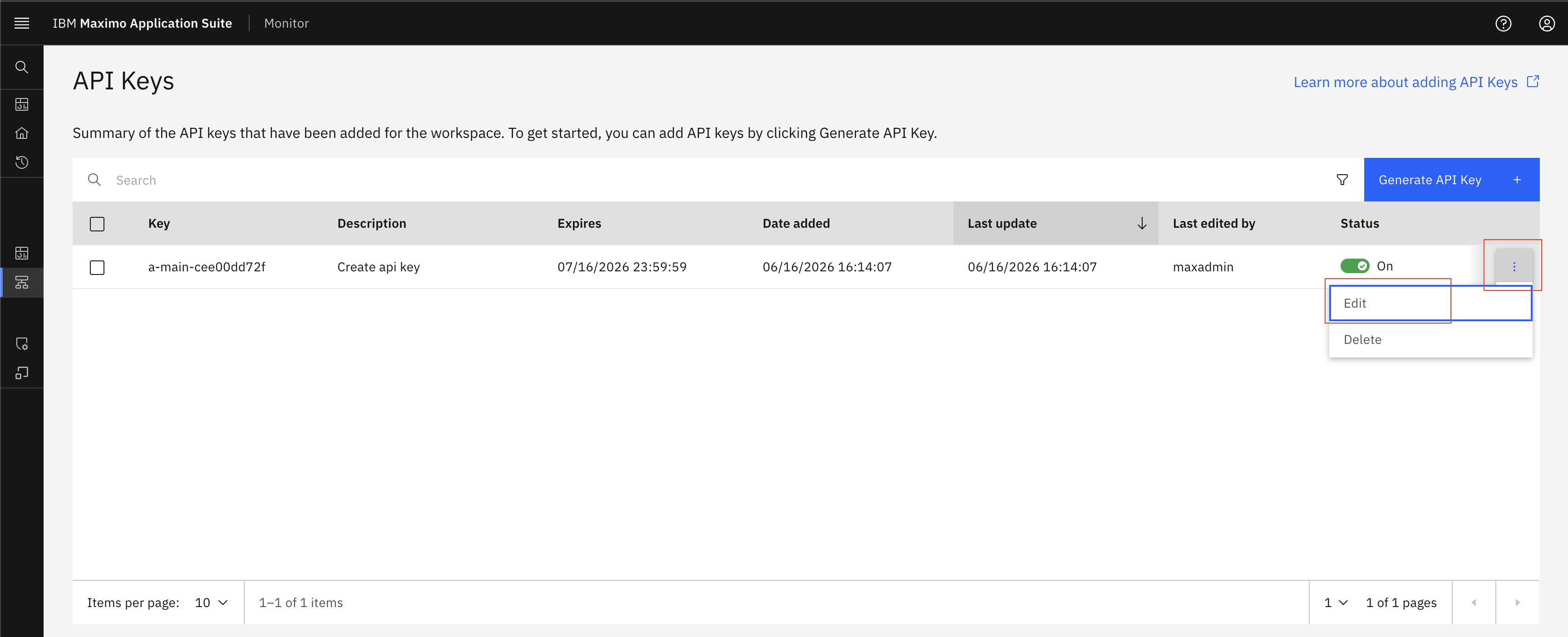Open the help icon in header
Screen dimensions: 1568x637
tap(1503, 23)
